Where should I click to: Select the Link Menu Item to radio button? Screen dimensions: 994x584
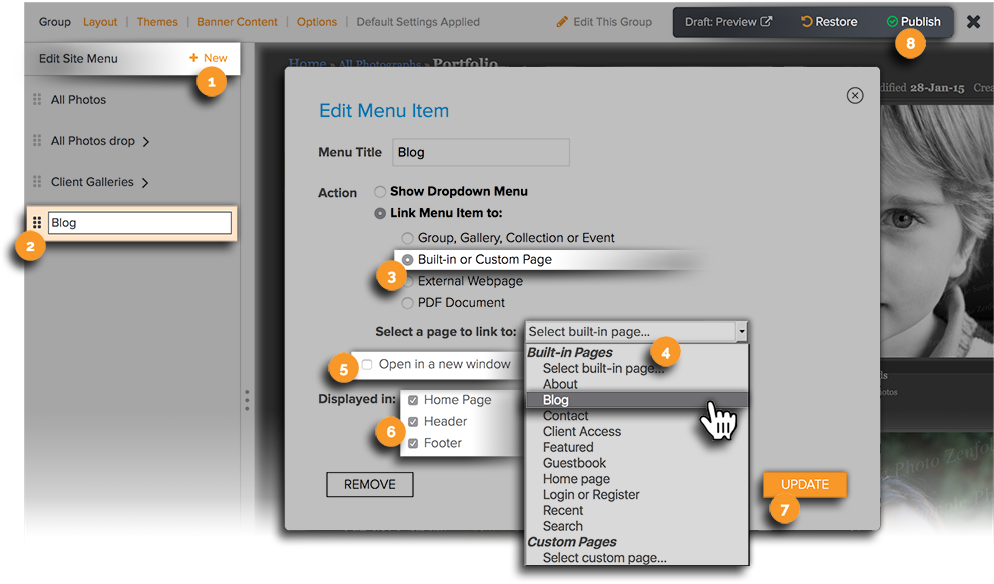(380, 213)
